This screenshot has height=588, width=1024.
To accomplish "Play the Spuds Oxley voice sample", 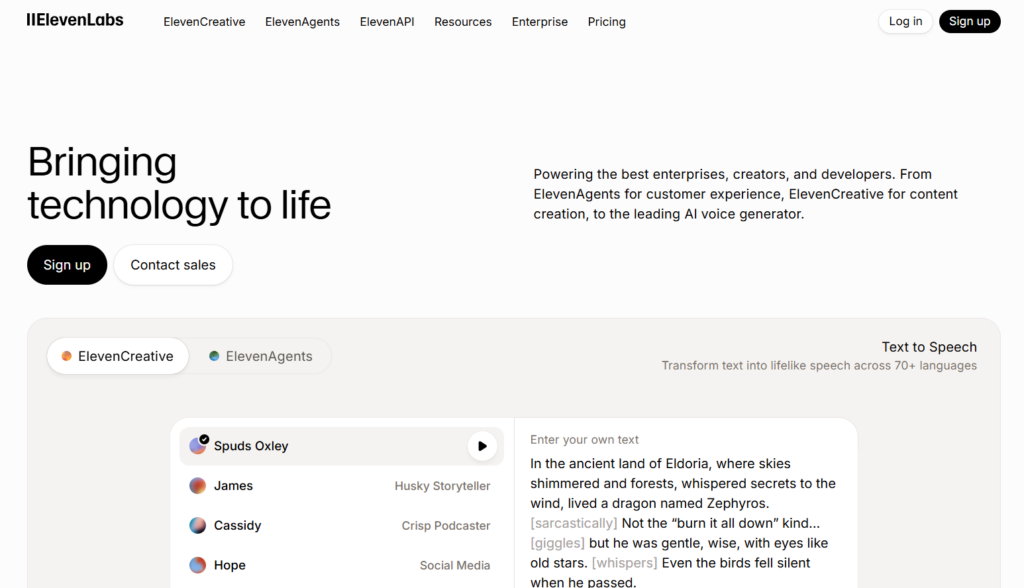I will tap(482, 446).
